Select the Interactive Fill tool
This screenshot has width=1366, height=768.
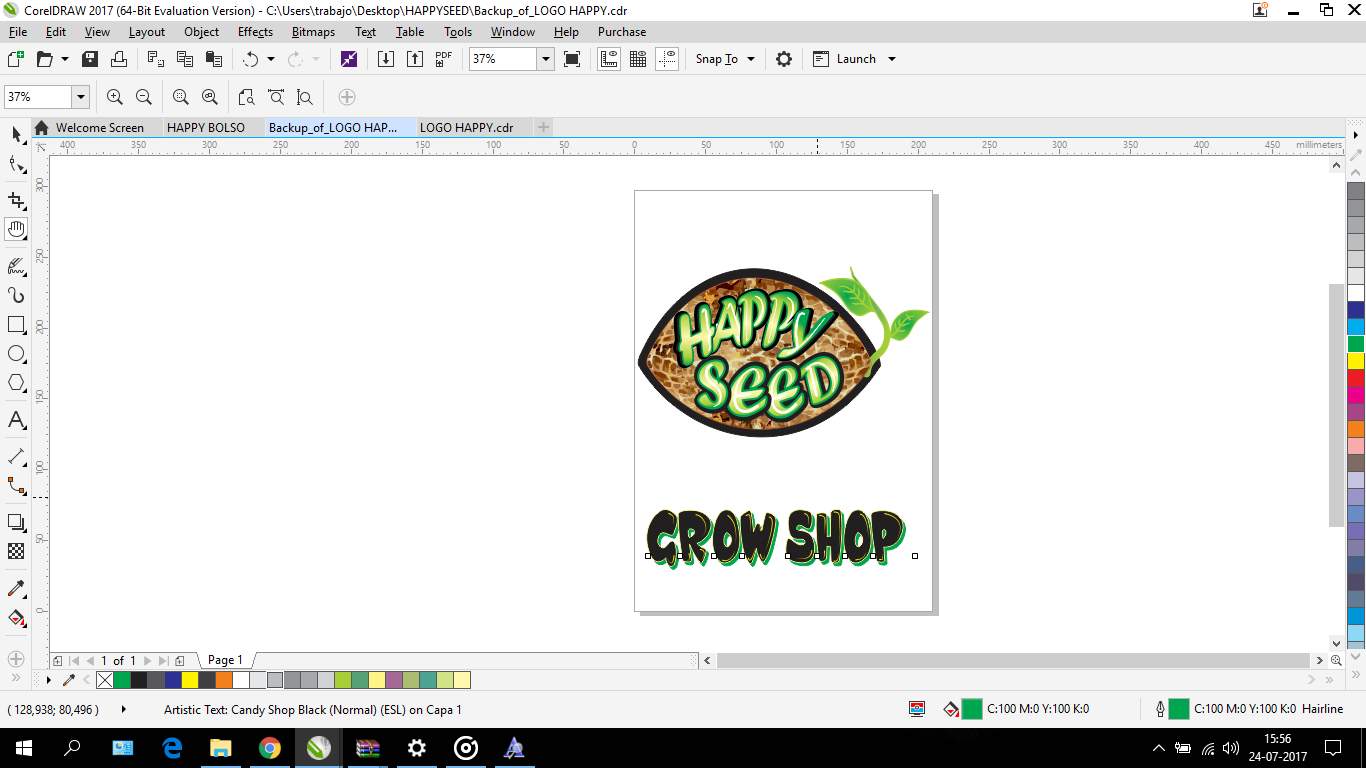coord(16,617)
